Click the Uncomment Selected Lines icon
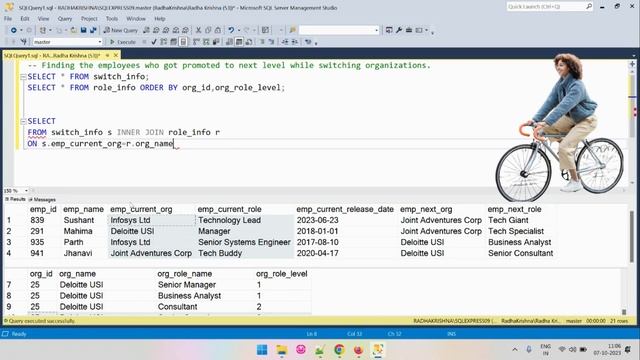The height and width of the screenshot is (360, 640). 272,42
